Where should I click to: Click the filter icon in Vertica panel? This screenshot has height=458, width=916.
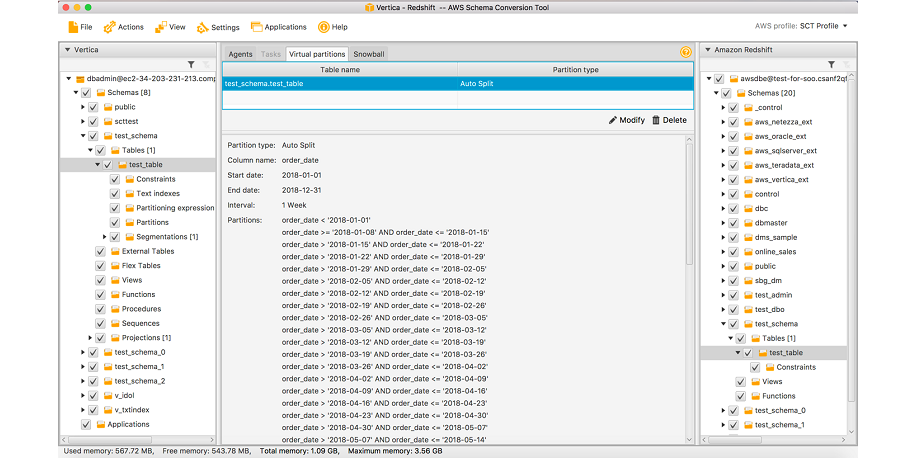(191, 65)
